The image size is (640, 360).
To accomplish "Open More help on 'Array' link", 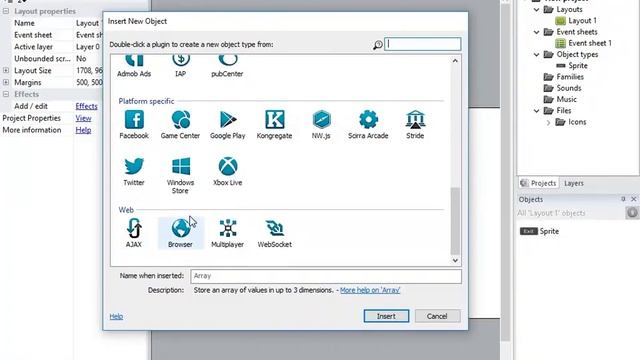I will point(370,290).
